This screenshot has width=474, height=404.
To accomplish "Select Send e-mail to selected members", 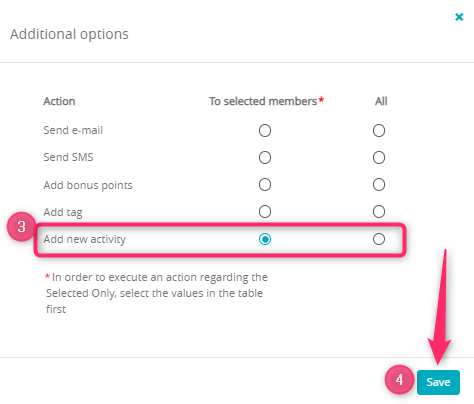I will [265, 130].
